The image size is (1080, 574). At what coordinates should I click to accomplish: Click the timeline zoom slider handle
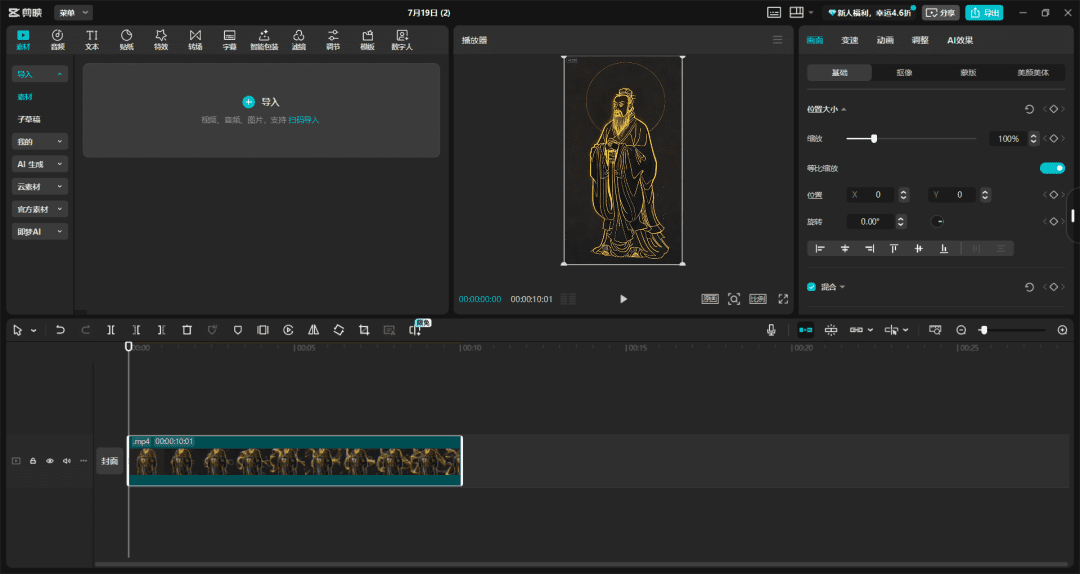[x=984, y=330]
